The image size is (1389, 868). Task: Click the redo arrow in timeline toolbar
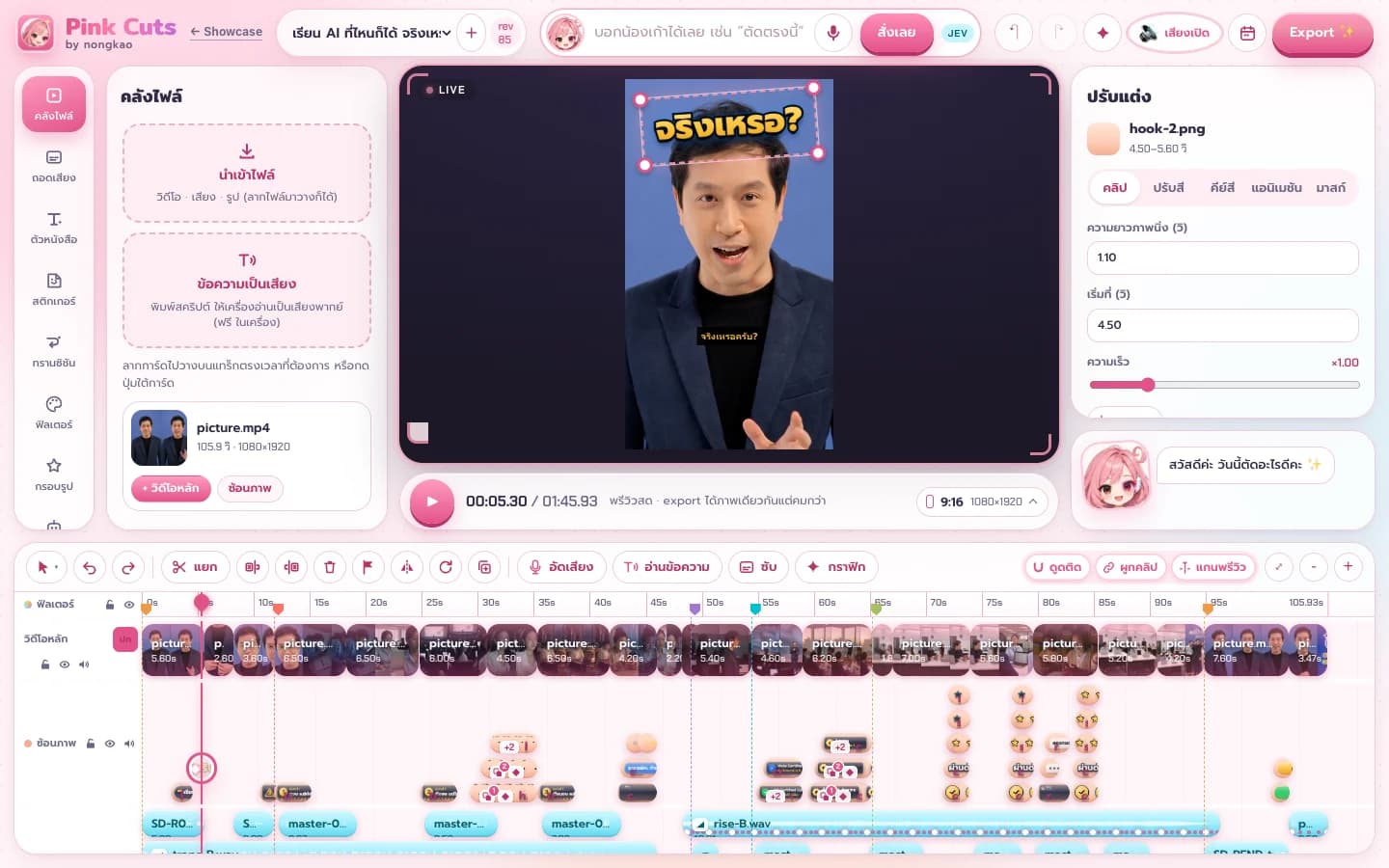click(x=128, y=567)
